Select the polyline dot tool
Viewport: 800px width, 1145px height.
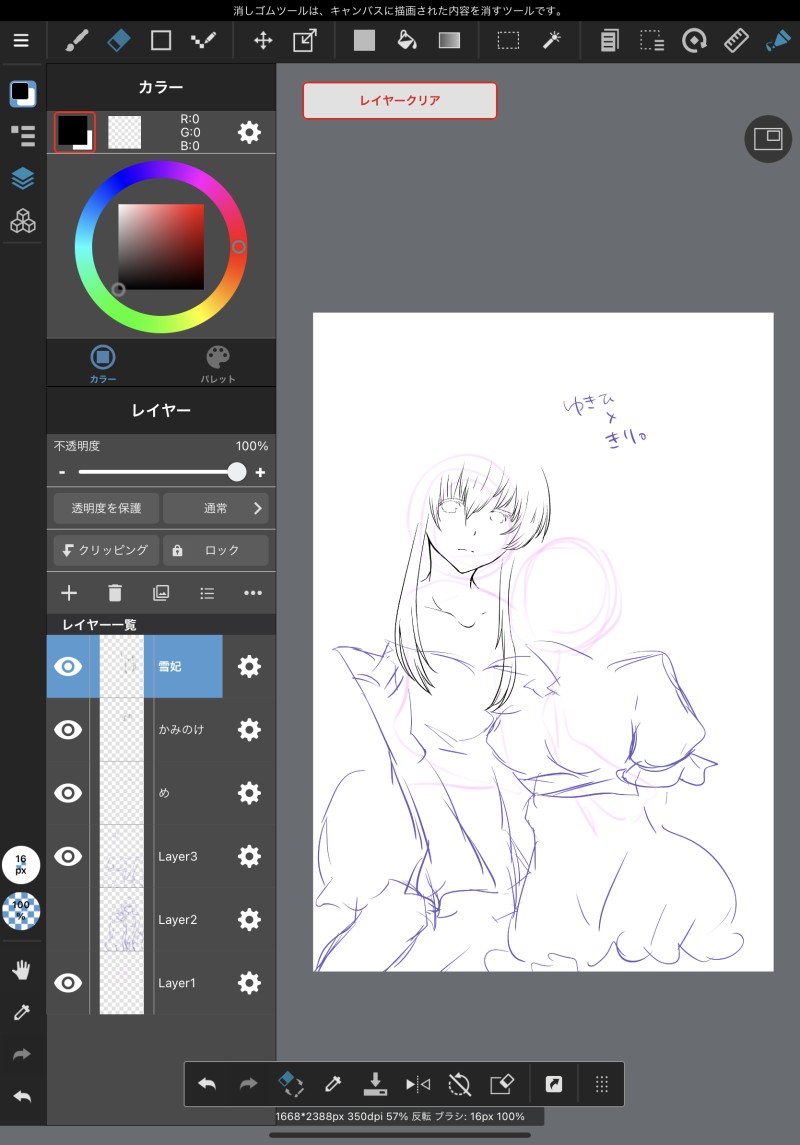coord(203,40)
